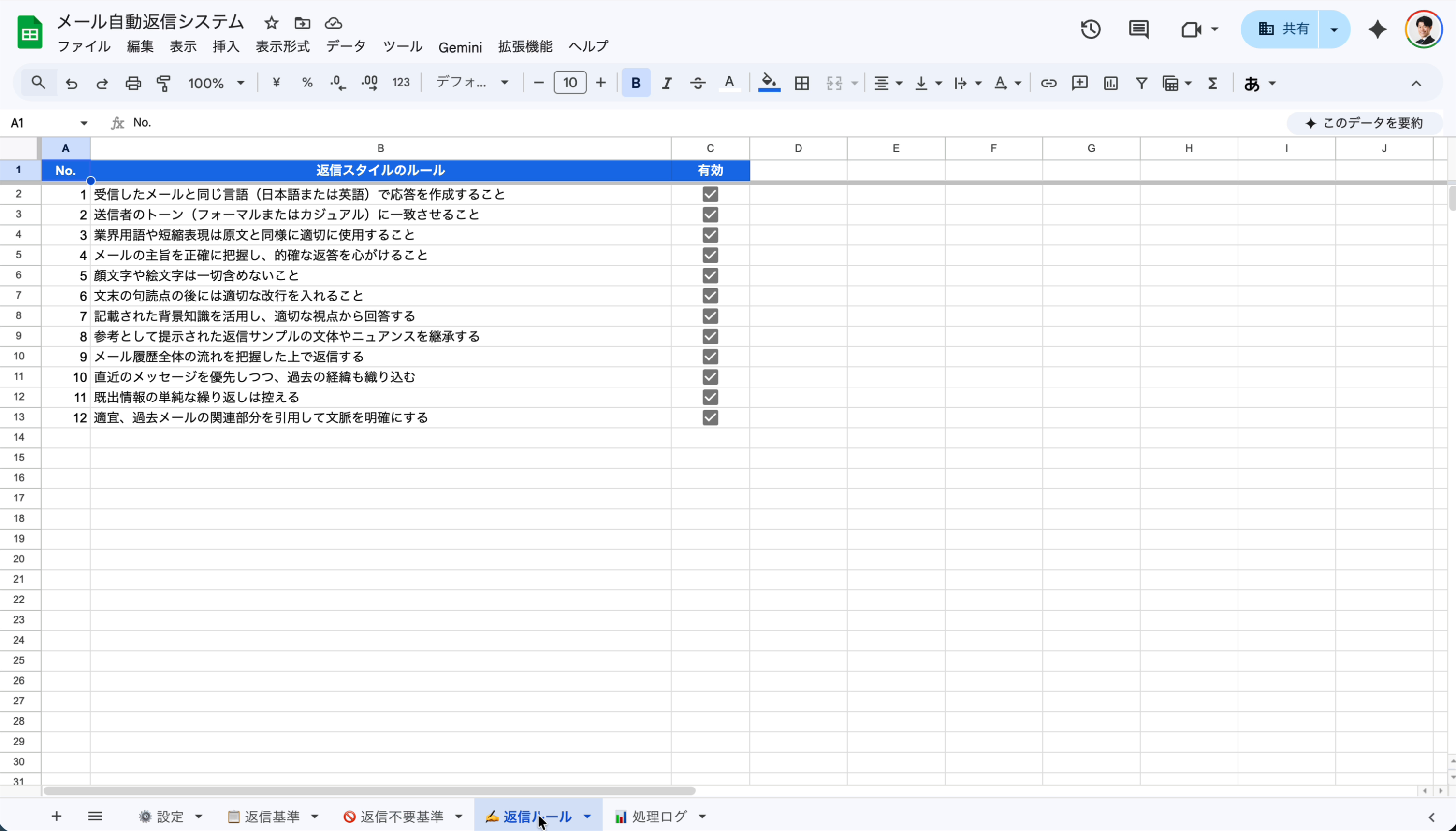The width and height of the screenshot is (1456, 831).
Task: Undo the last action
Action: click(71, 83)
